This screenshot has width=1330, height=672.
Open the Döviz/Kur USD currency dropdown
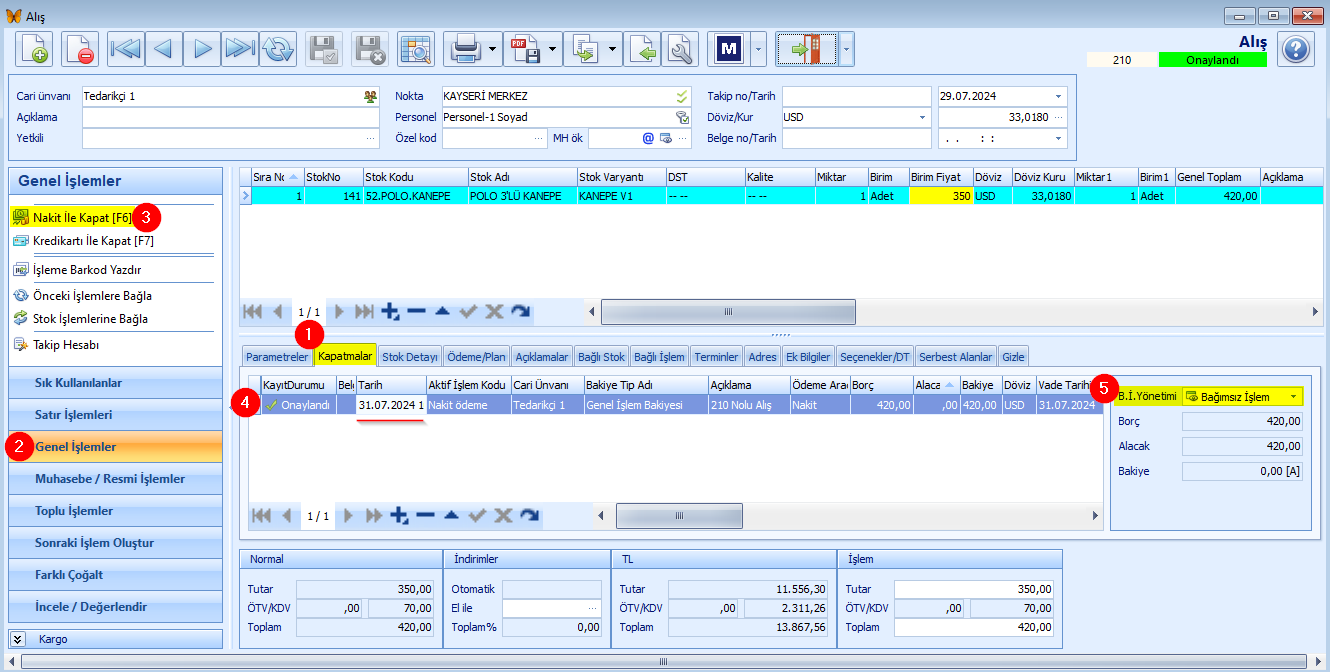922,118
